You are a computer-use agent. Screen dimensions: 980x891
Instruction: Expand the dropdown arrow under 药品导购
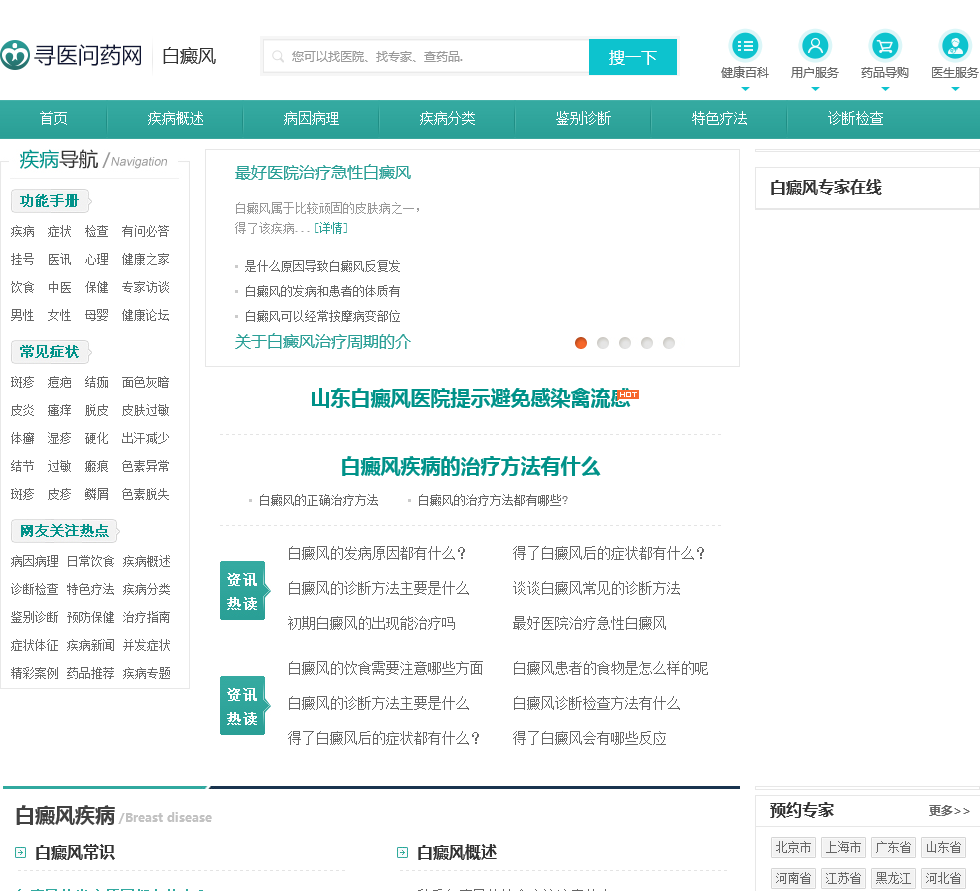click(x=885, y=89)
